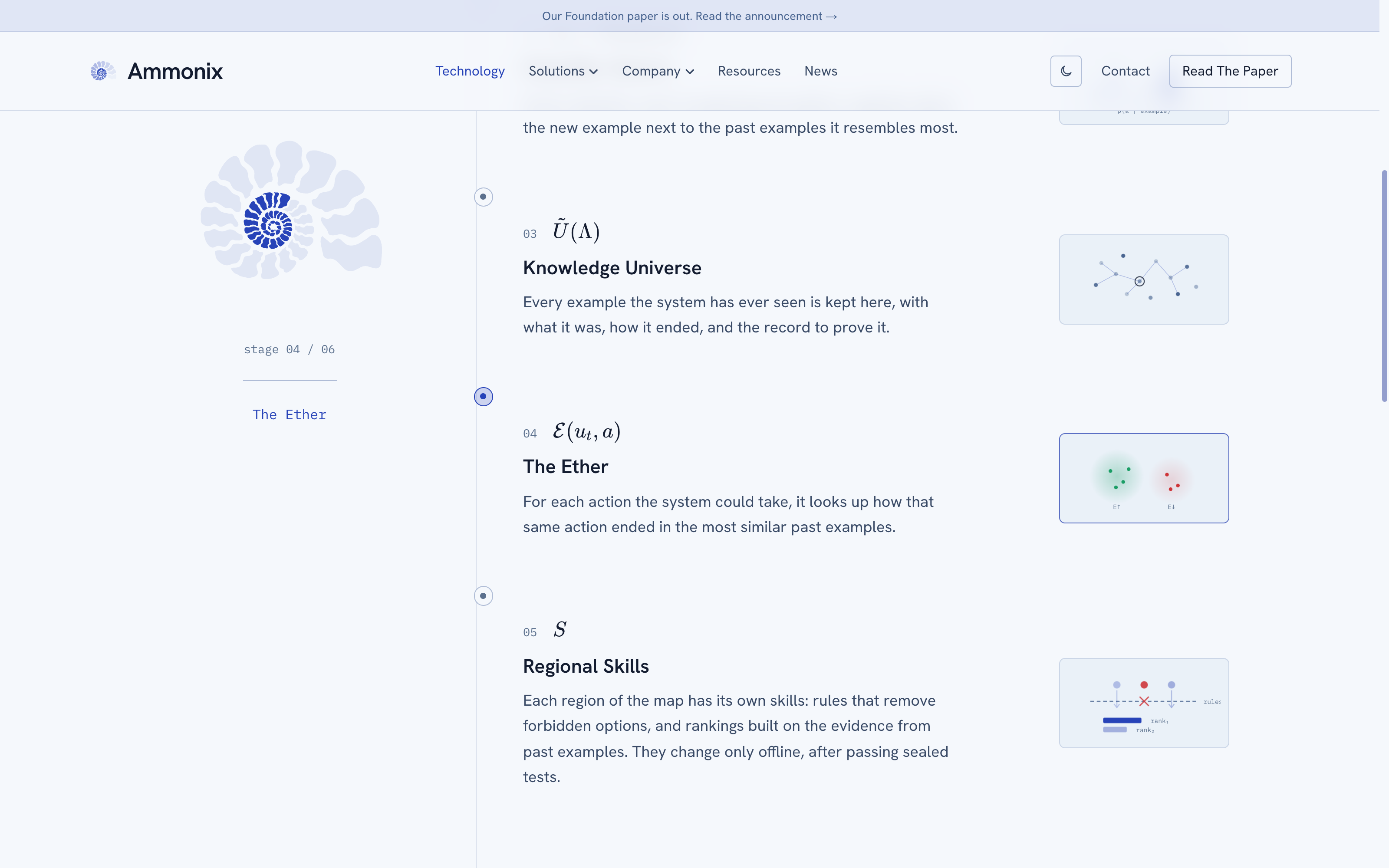The image size is (1389, 868).
Task: Select the stage 05 timeline marker
Action: coord(483,596)
